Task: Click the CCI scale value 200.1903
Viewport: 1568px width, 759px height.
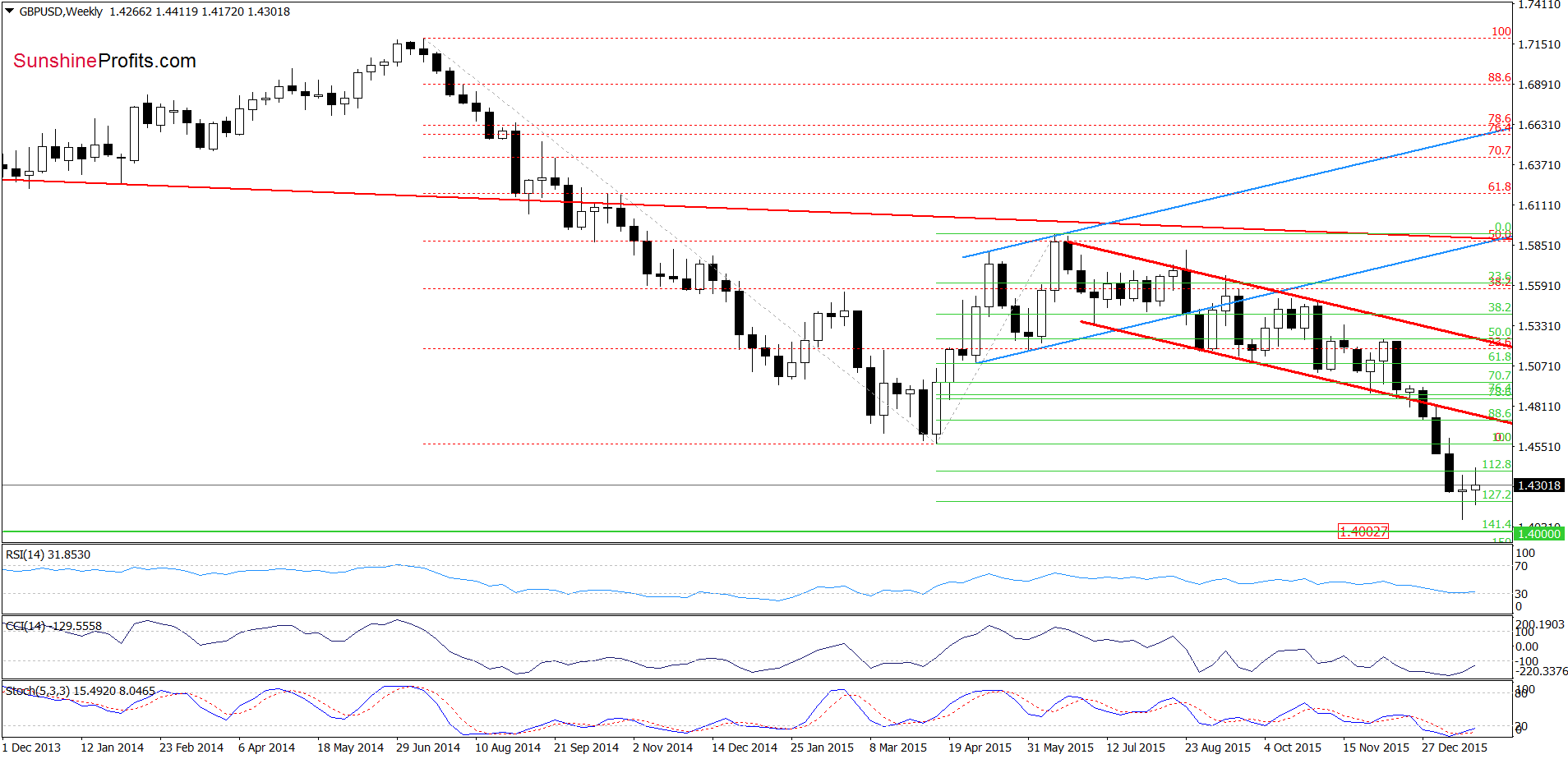Action: click(x=1541, y=624)
